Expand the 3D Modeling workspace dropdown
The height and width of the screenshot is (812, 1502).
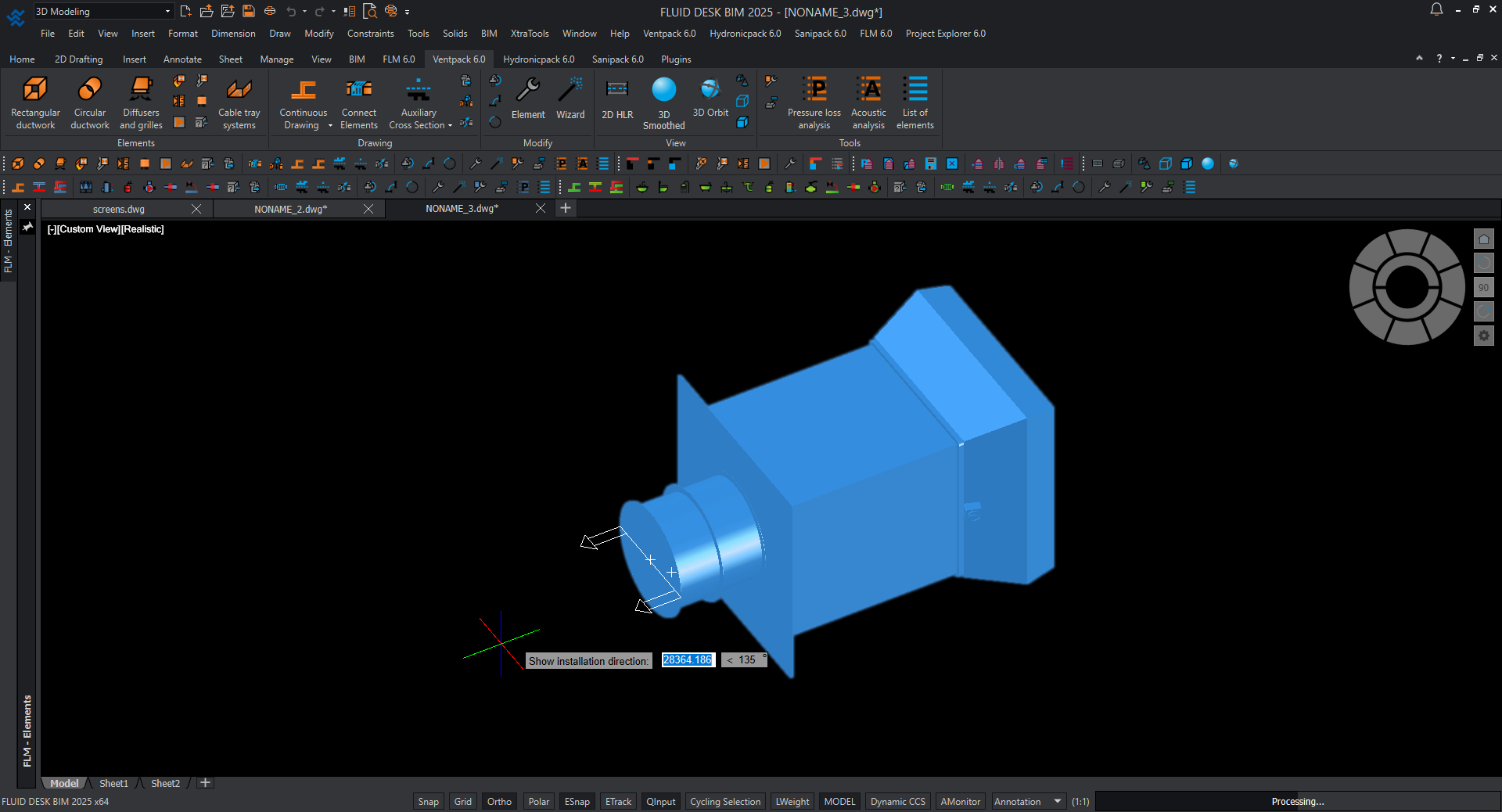167,12
